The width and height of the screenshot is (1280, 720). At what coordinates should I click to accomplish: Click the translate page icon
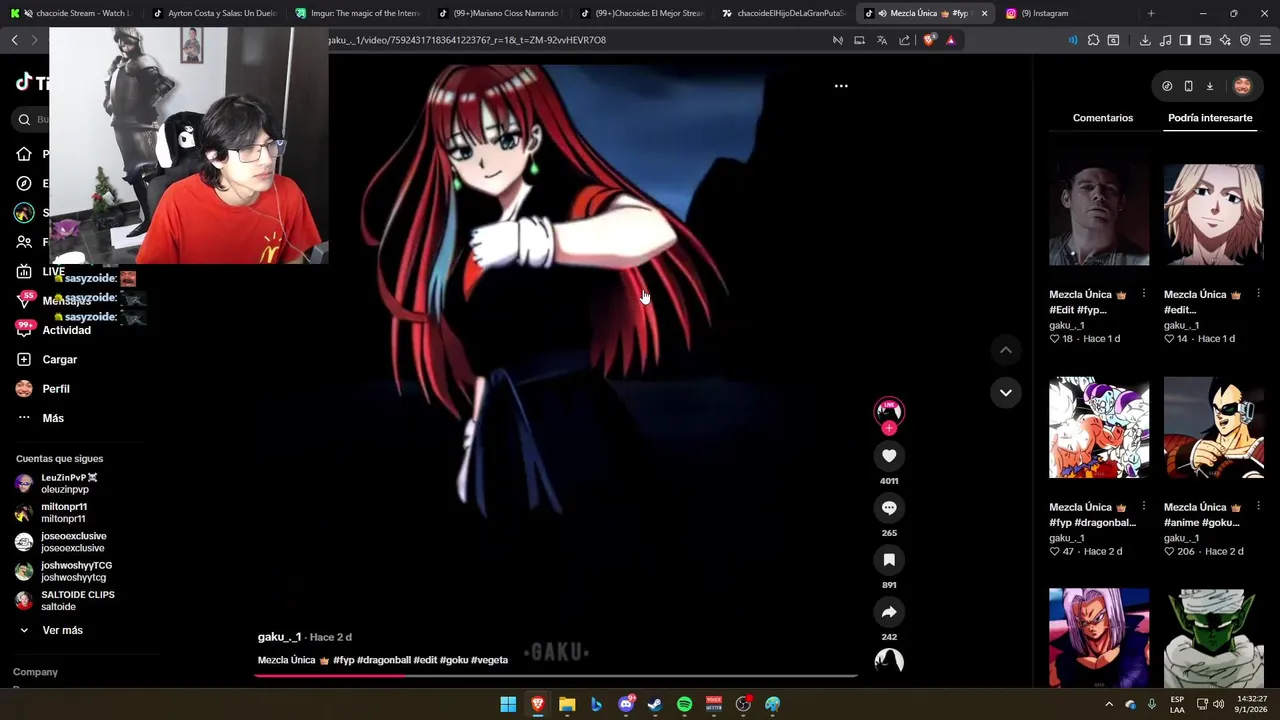882,40
